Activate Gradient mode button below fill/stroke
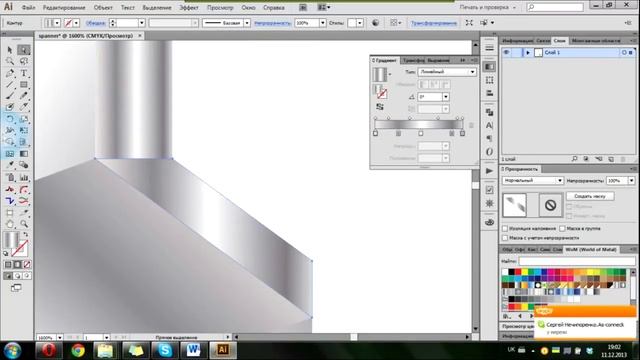640x360 pixels. [18, 265]
